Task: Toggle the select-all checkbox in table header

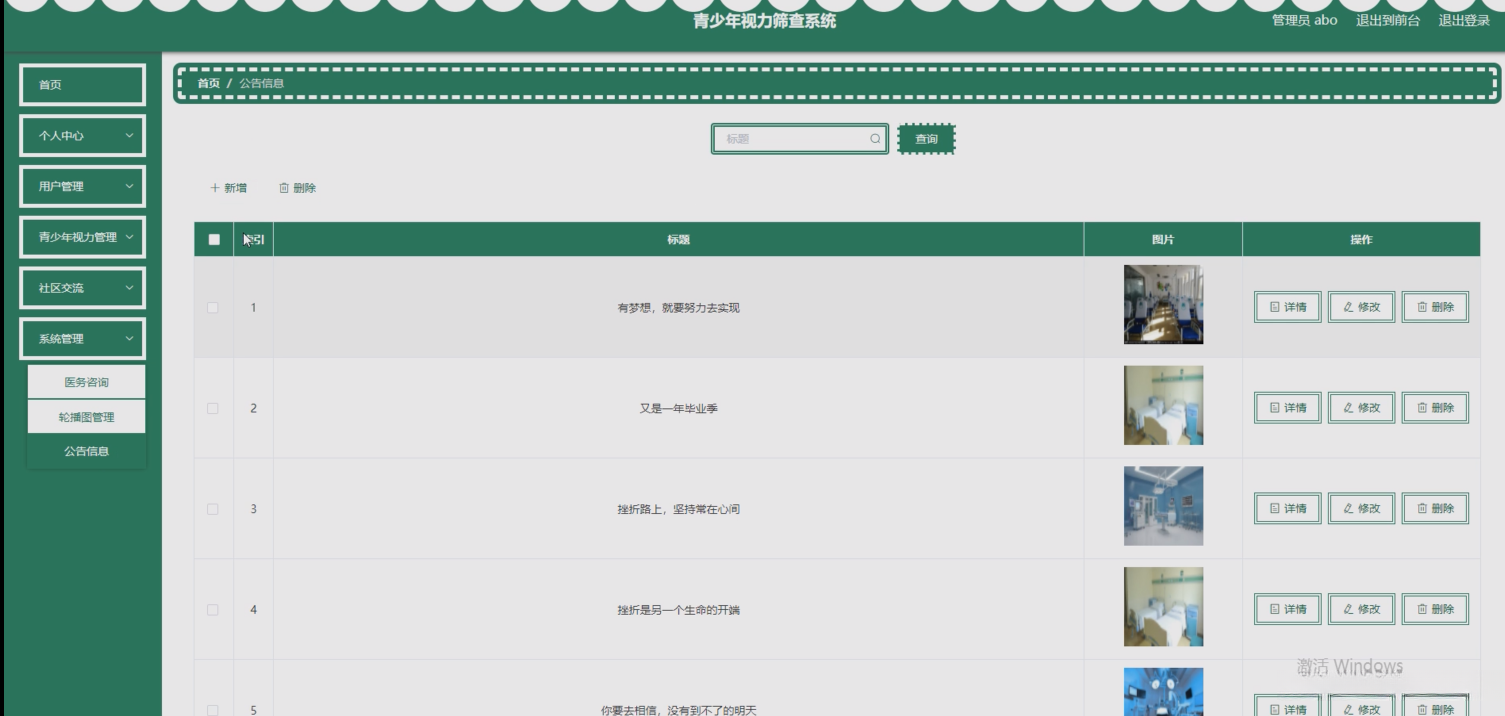Action: 214,239
